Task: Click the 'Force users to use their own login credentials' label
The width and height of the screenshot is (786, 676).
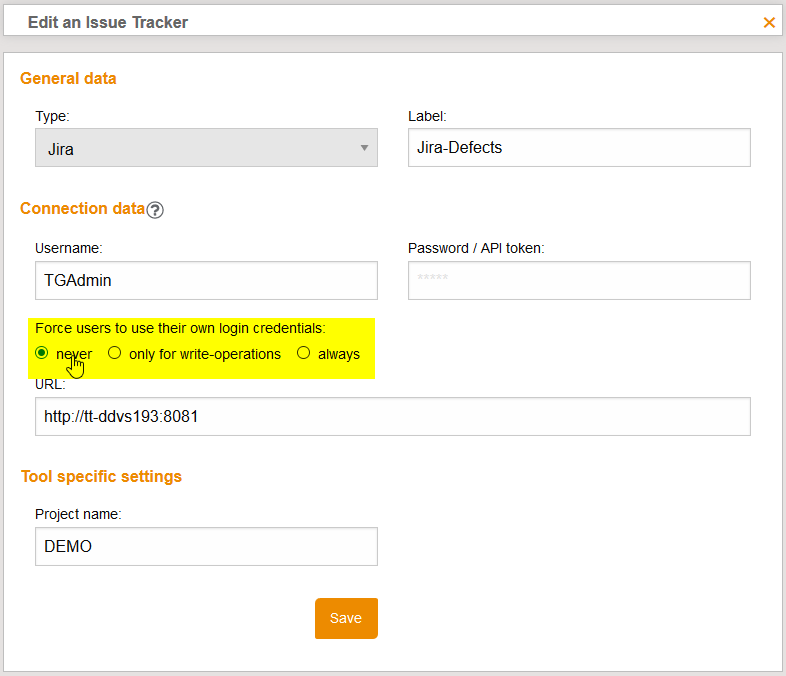Action: click(180, 328)
